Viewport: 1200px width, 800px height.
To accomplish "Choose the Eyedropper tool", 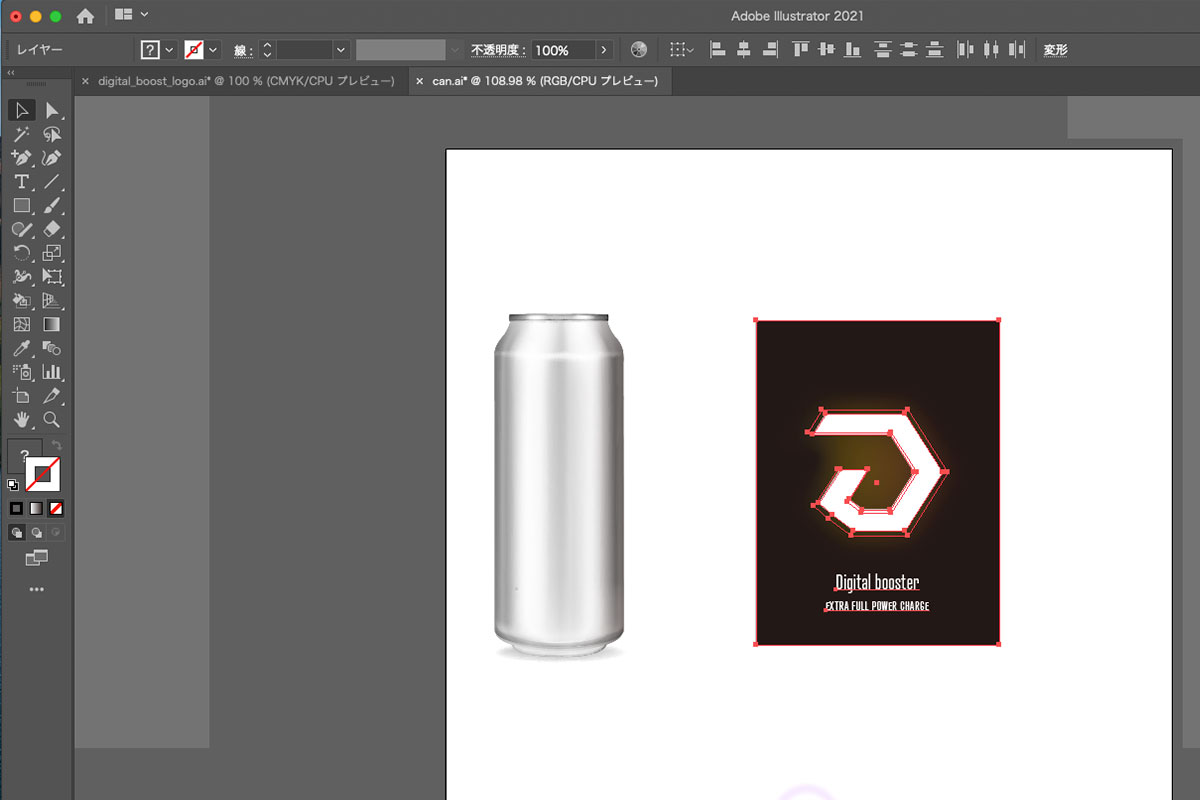I will pos(21,348).
